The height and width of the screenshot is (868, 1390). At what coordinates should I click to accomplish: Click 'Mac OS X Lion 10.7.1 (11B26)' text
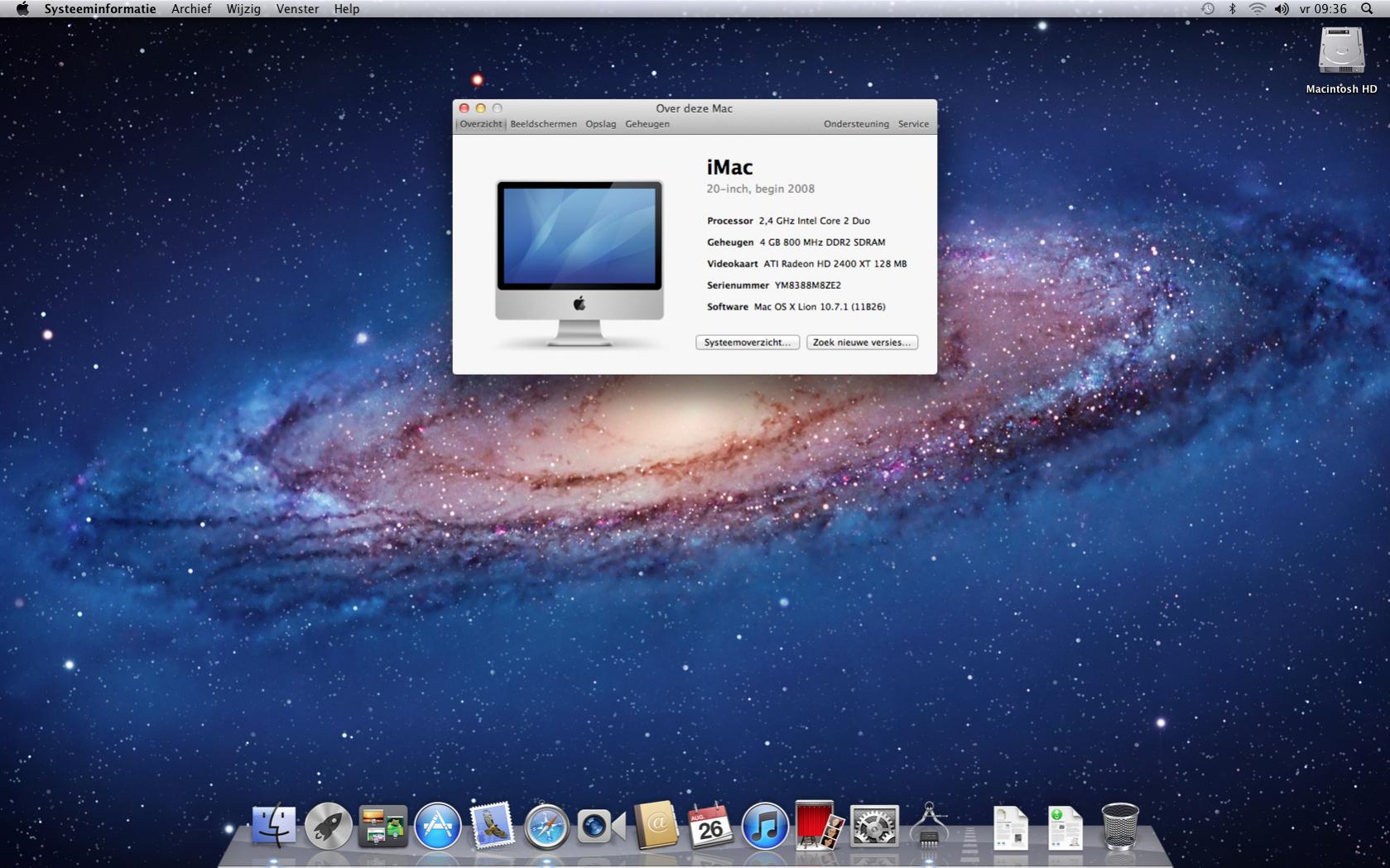point(819,307)
